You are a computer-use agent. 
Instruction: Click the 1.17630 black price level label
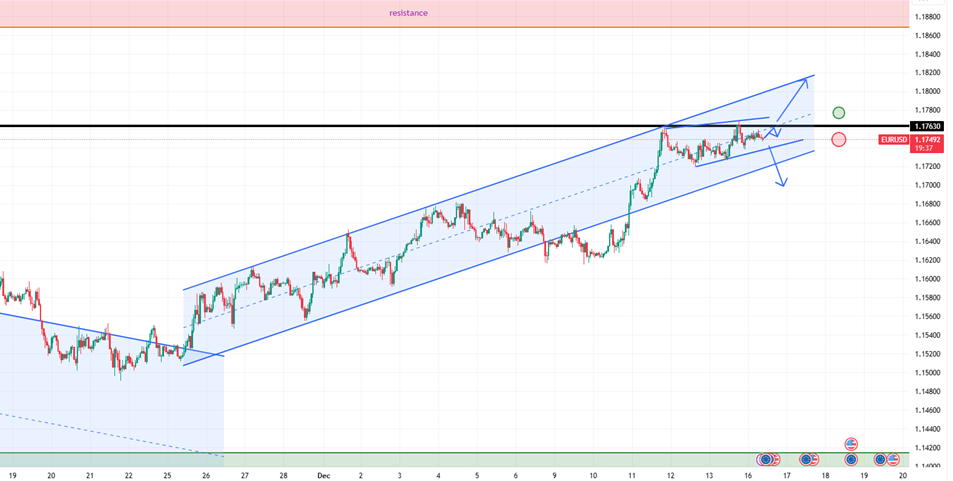click(x=928, y=126)
